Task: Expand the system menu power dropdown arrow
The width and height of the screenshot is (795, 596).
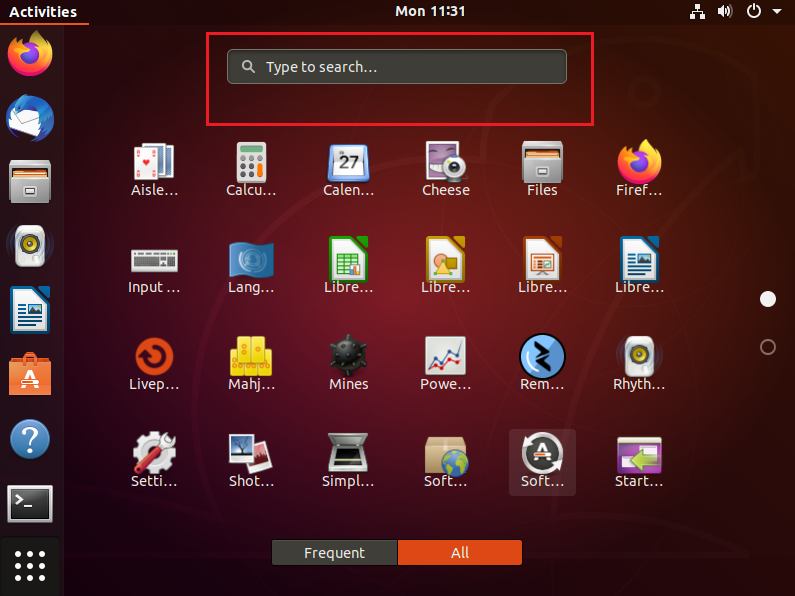Action: point(777,12)
